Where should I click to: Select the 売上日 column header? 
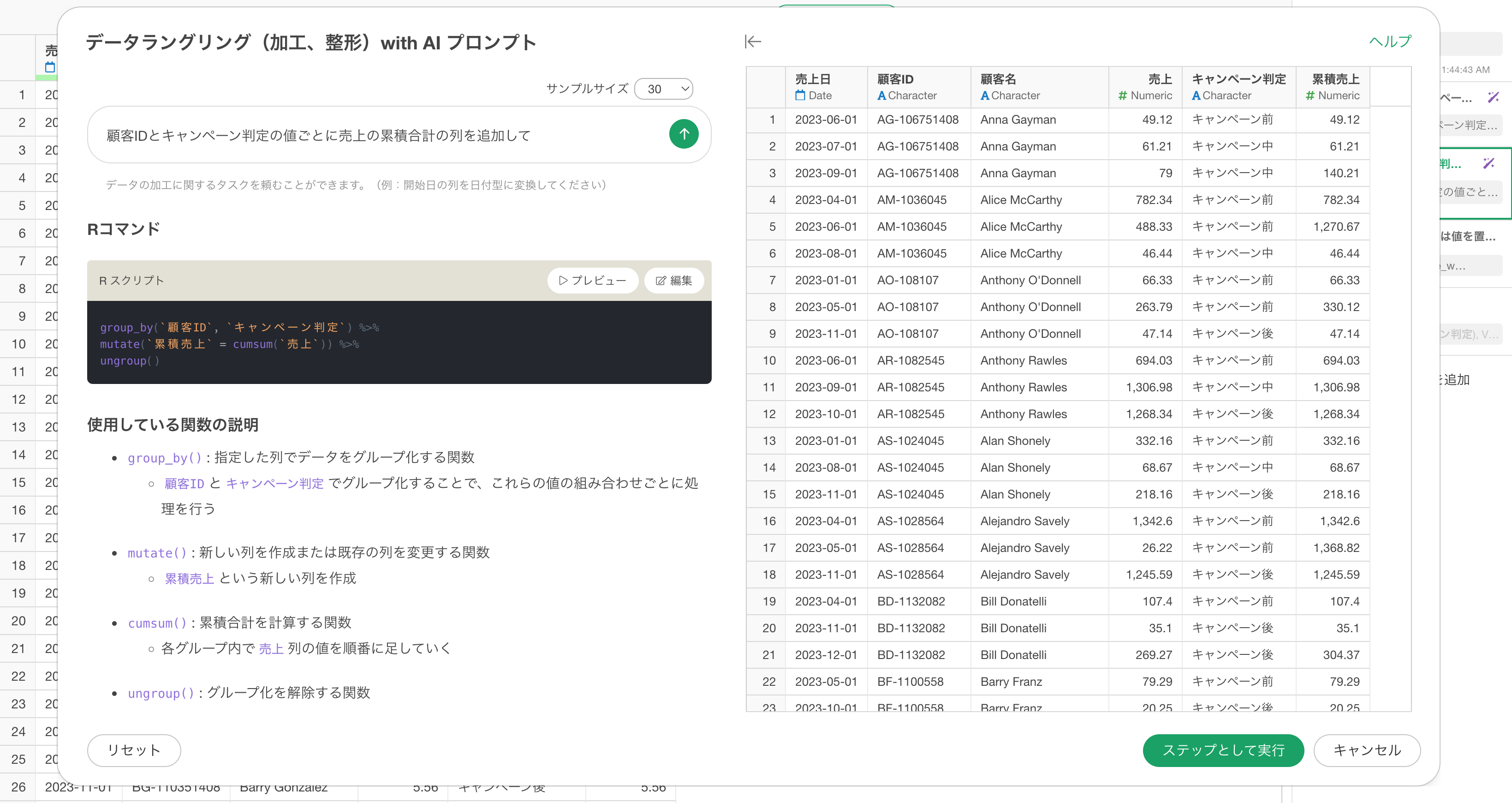pos(826,87)
